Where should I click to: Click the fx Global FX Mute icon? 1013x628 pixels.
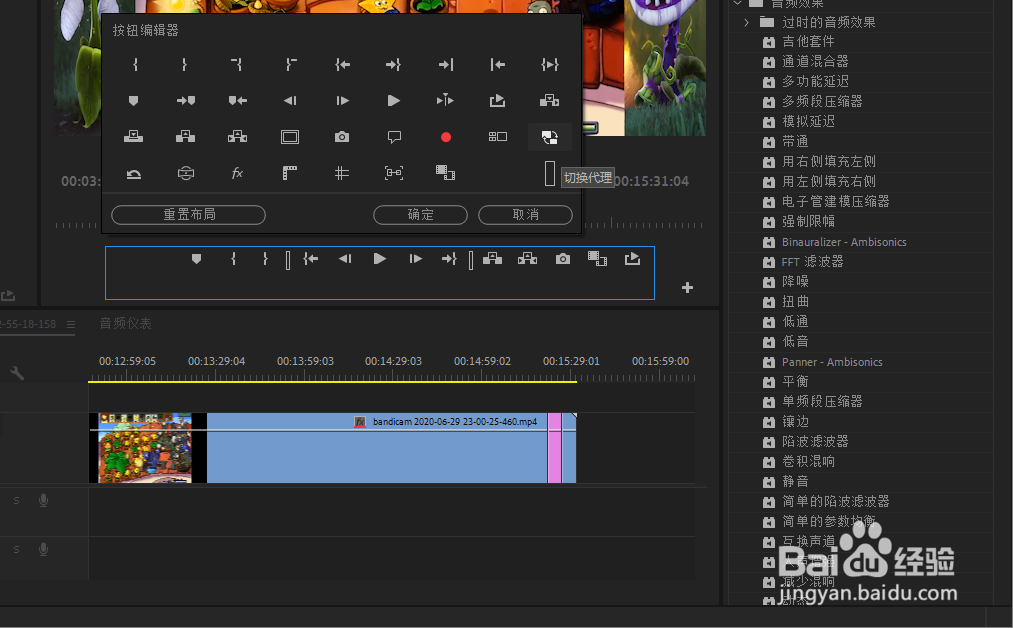pyautogui.click(x=237, y=173)
